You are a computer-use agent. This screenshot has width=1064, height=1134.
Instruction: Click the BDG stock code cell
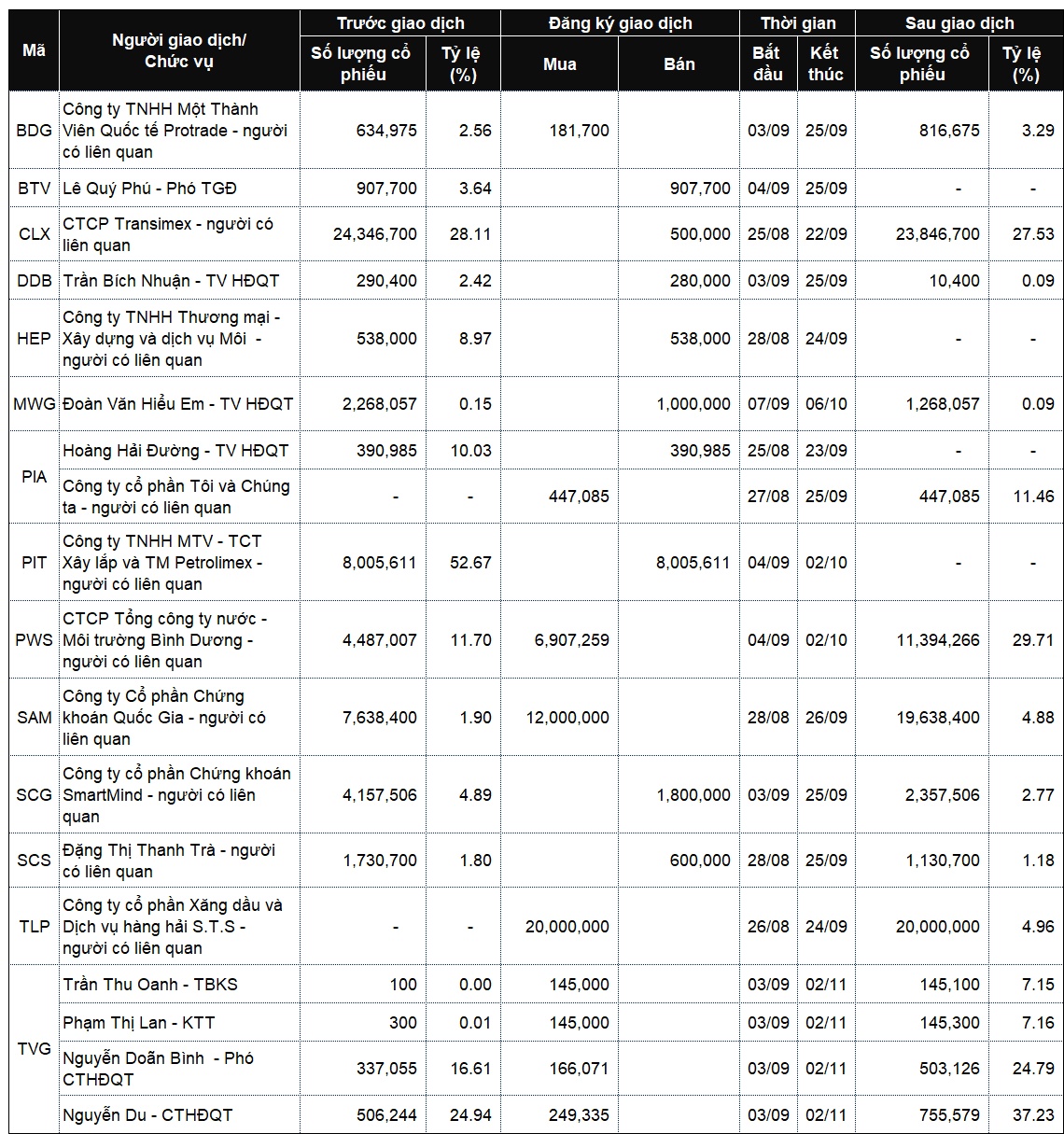35,131
